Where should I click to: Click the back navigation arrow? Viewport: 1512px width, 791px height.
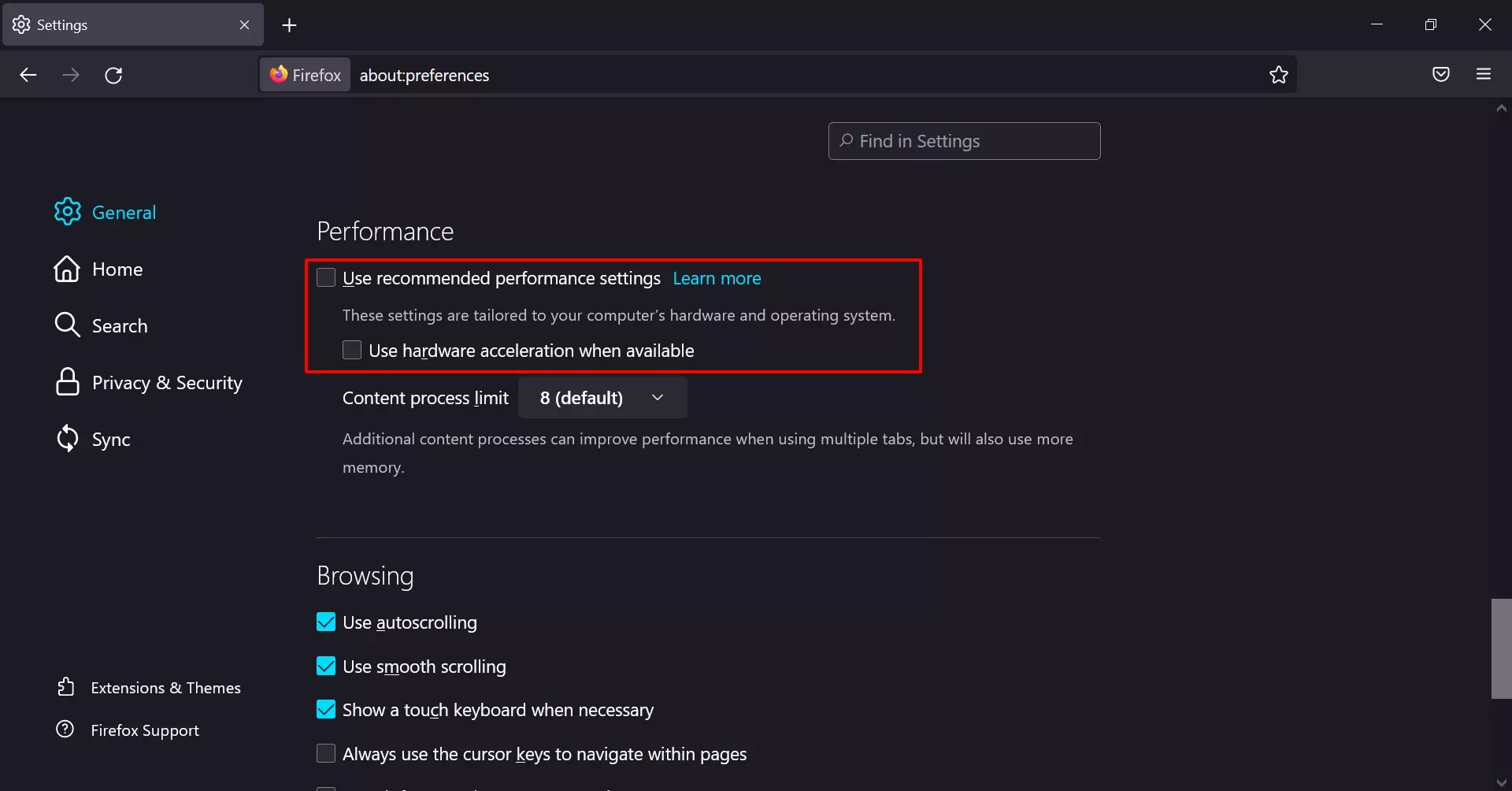click(x=28, y=75)
